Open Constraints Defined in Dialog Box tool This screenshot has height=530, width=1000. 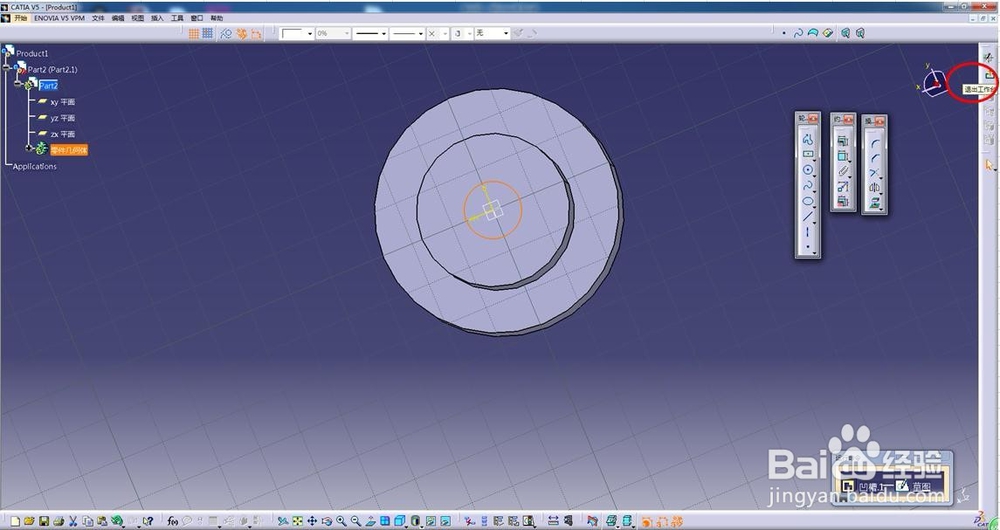(842, 141)
